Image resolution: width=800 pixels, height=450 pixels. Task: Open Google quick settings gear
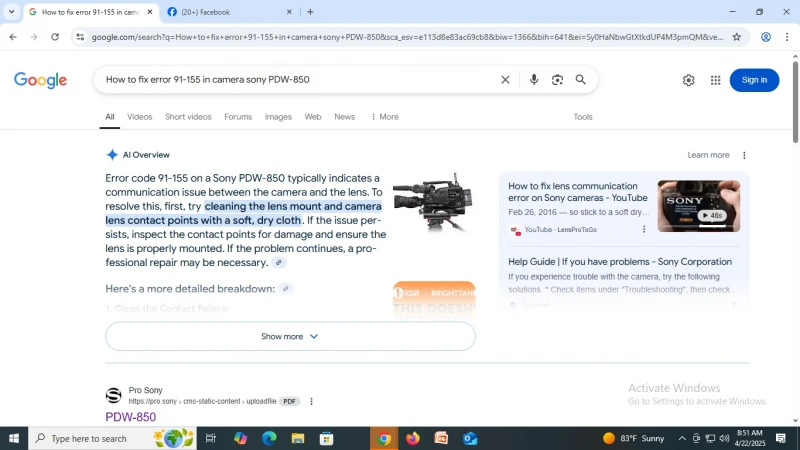click(688, 80)
